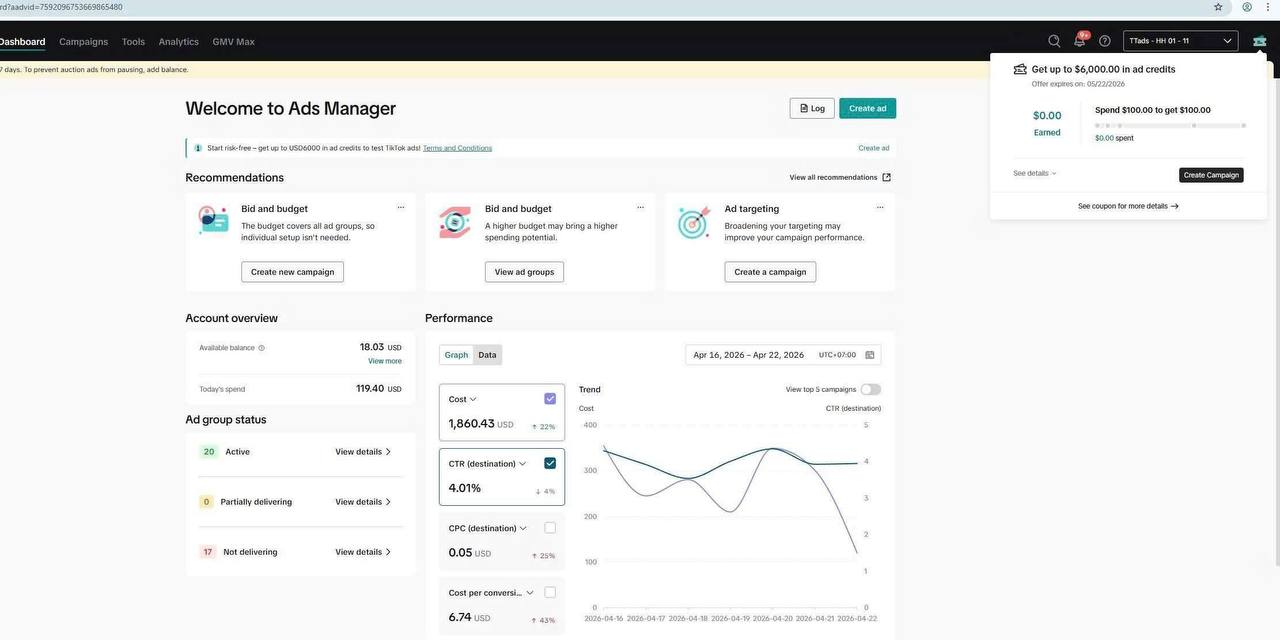Expand the CTR (destination) metric dropdown
Image resolution: width=1280 pixels, height=640 pixels.
[522, 464]
